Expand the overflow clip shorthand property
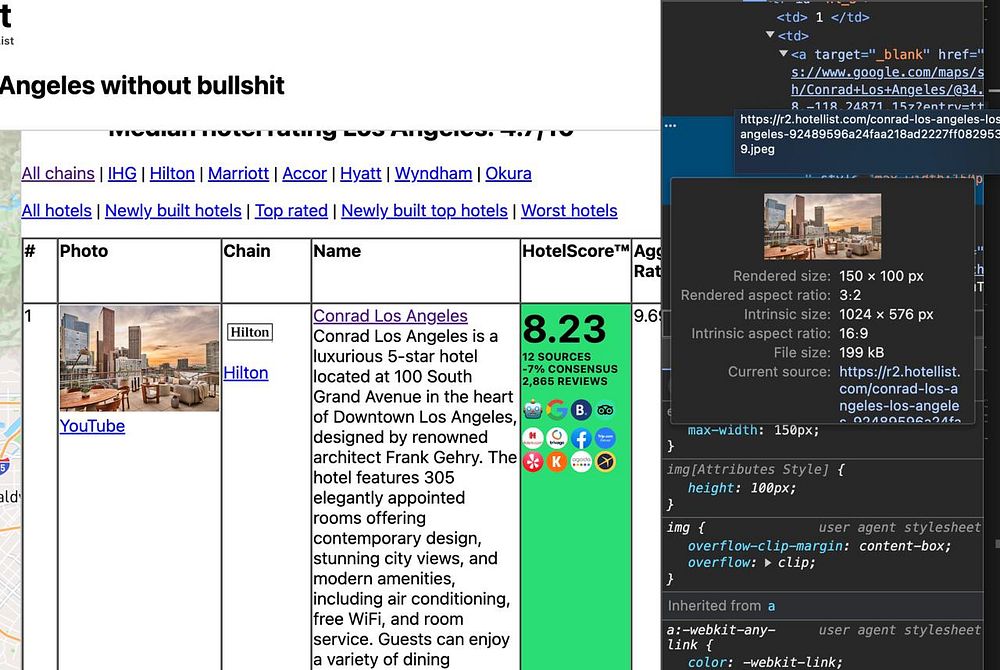The image size is (1000, 670). 768,563
